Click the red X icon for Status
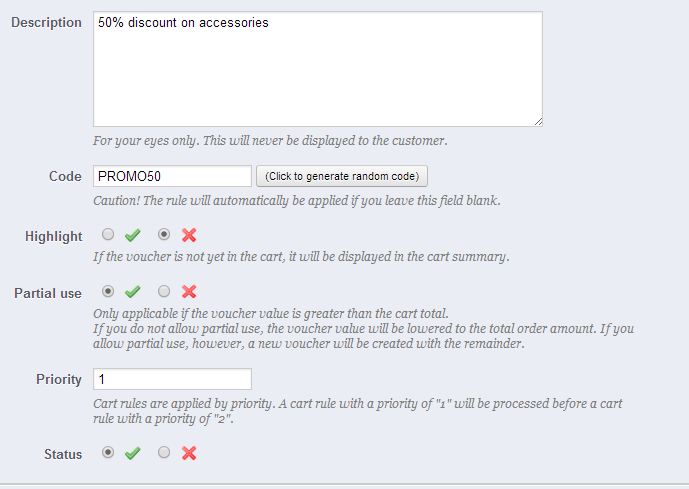The image size is (689, 489). coord(189,453)
